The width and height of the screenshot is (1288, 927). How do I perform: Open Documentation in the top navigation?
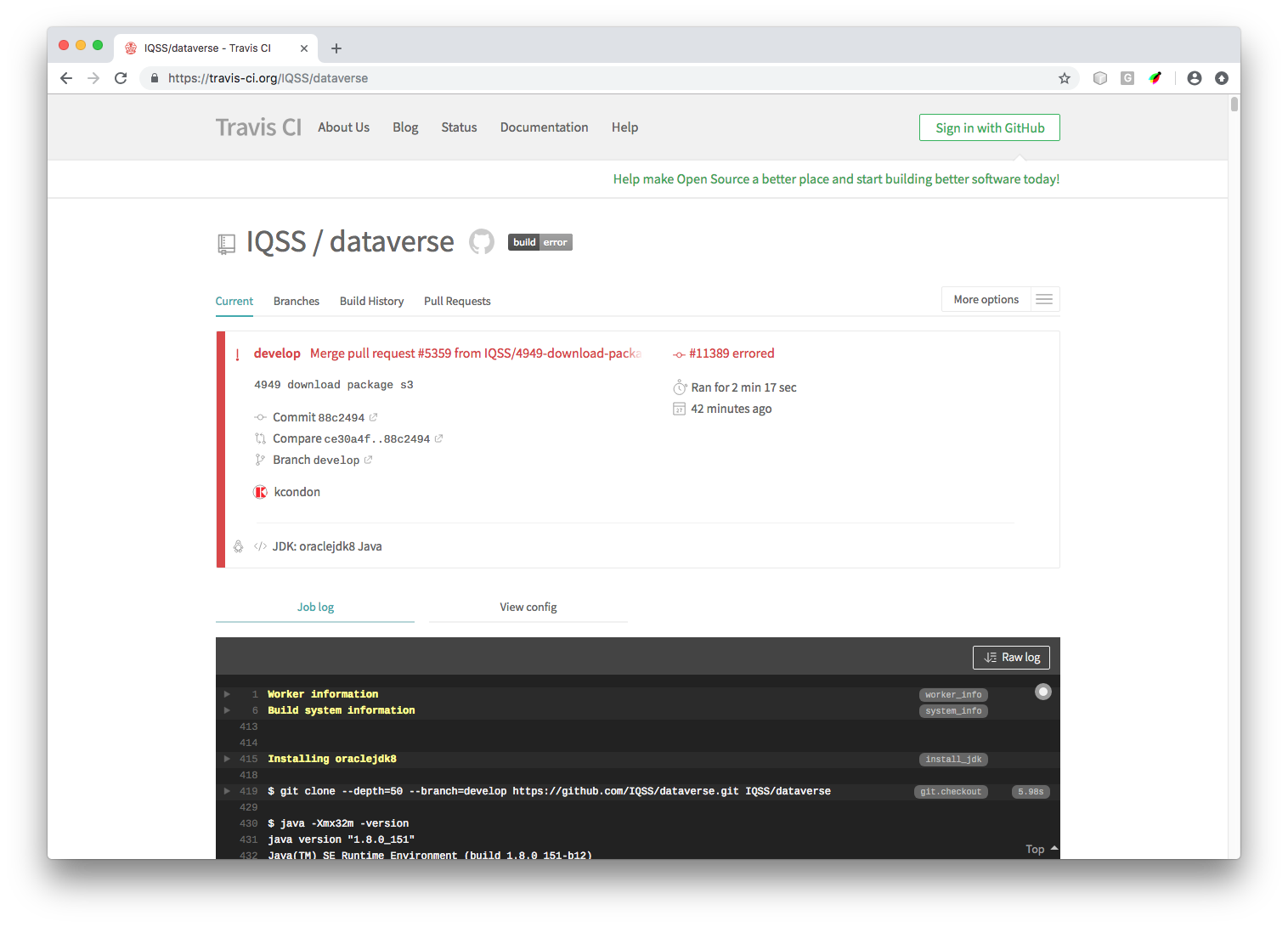[544, 127]
